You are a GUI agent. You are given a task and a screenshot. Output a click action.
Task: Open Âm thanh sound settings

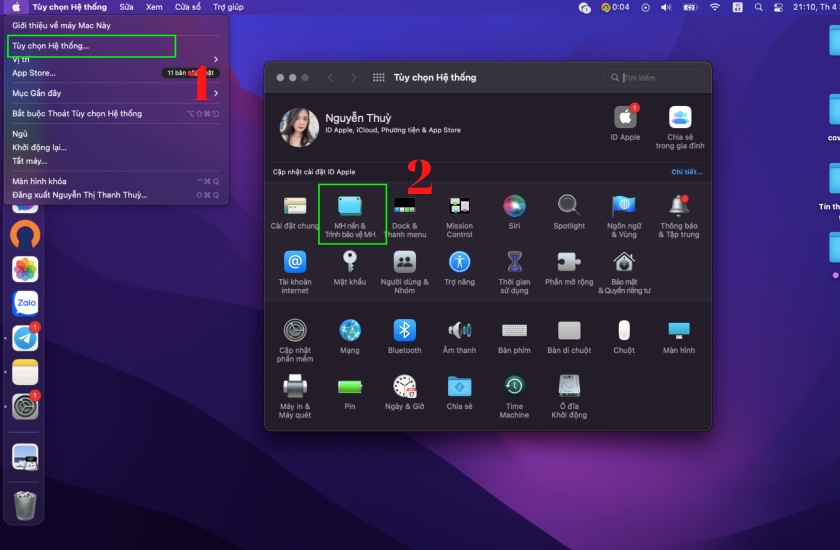[x=459, y=337]
